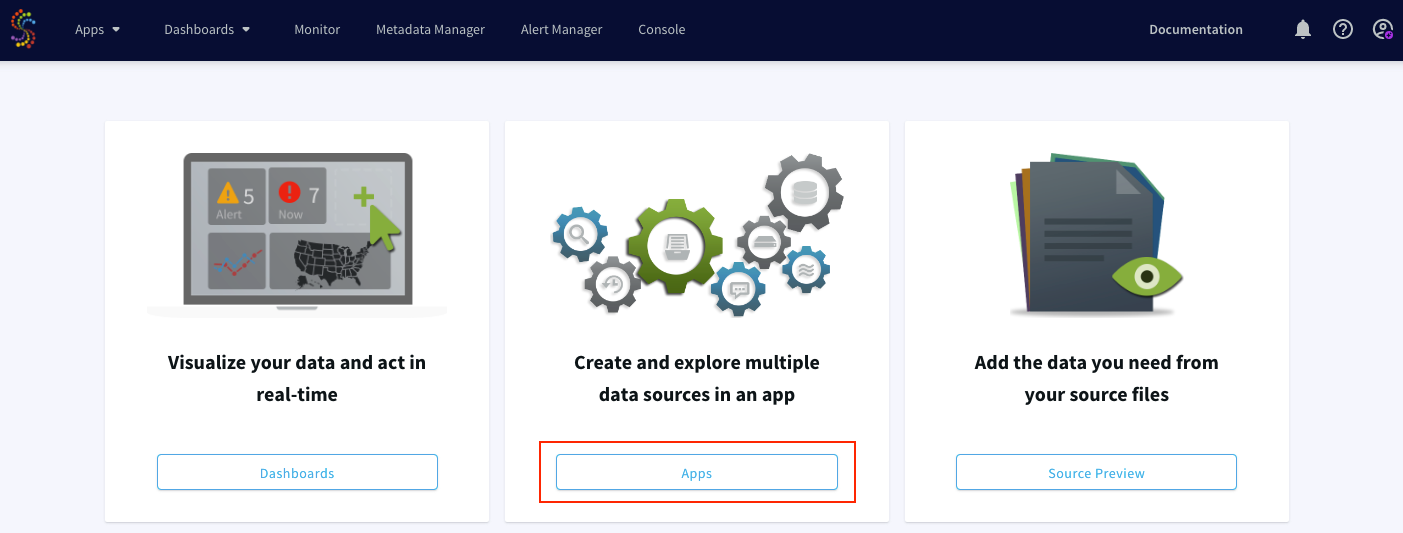1403x533 pixels.
Task: Go to Monitor page
Action: pyautogui.click(x=317, y=29)
